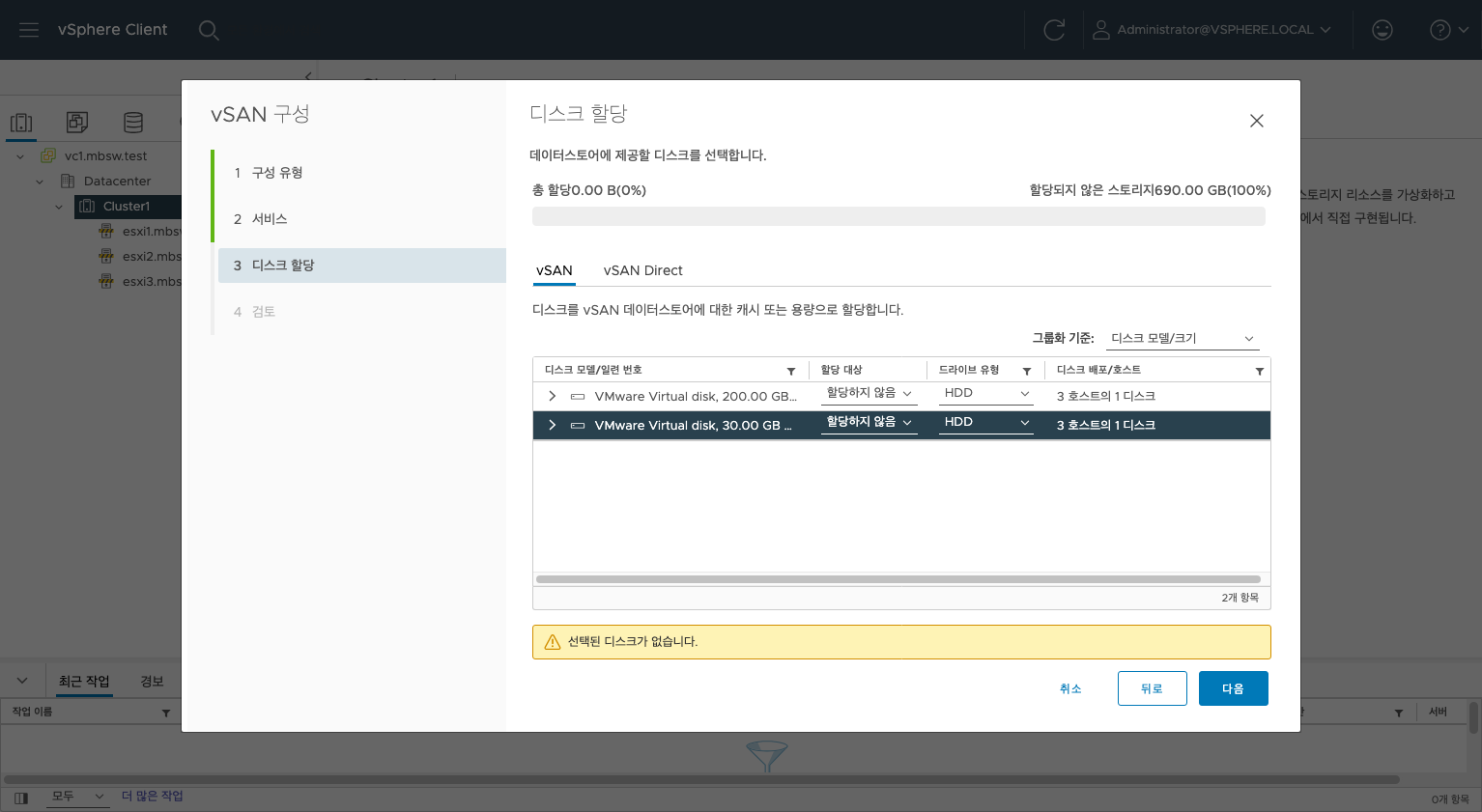Click the total allocation progress bar

click(x=898, y=216)
